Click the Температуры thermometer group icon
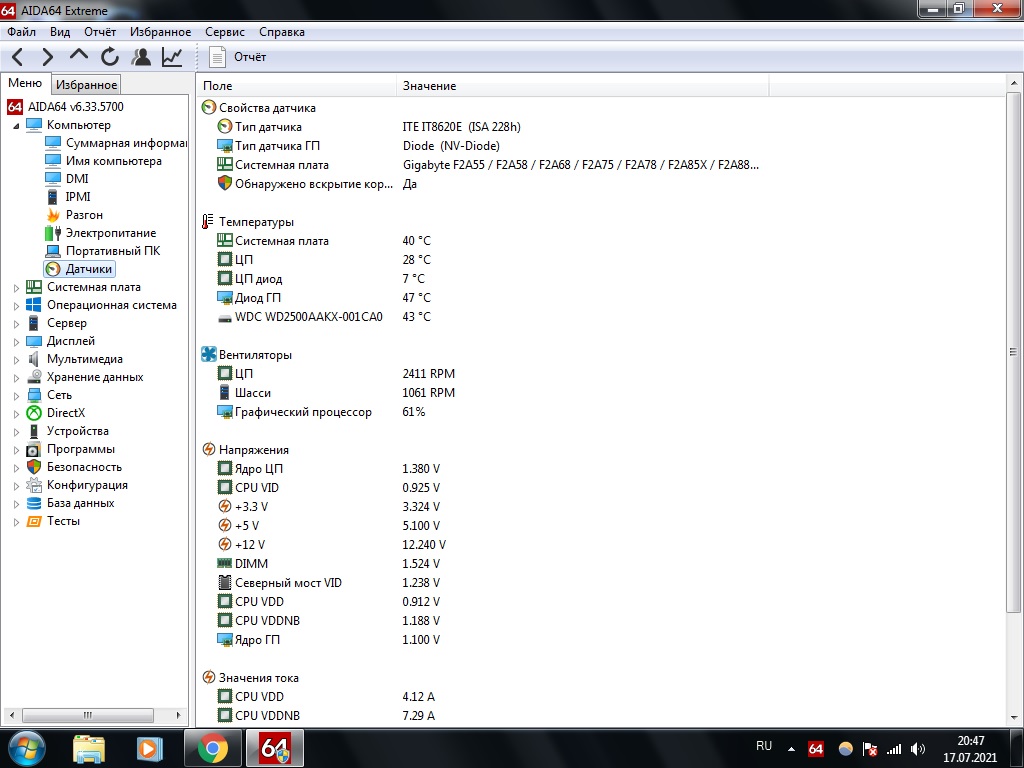Image resolution: width=1024 pixels, height=768 pixels. pos(208,221)
